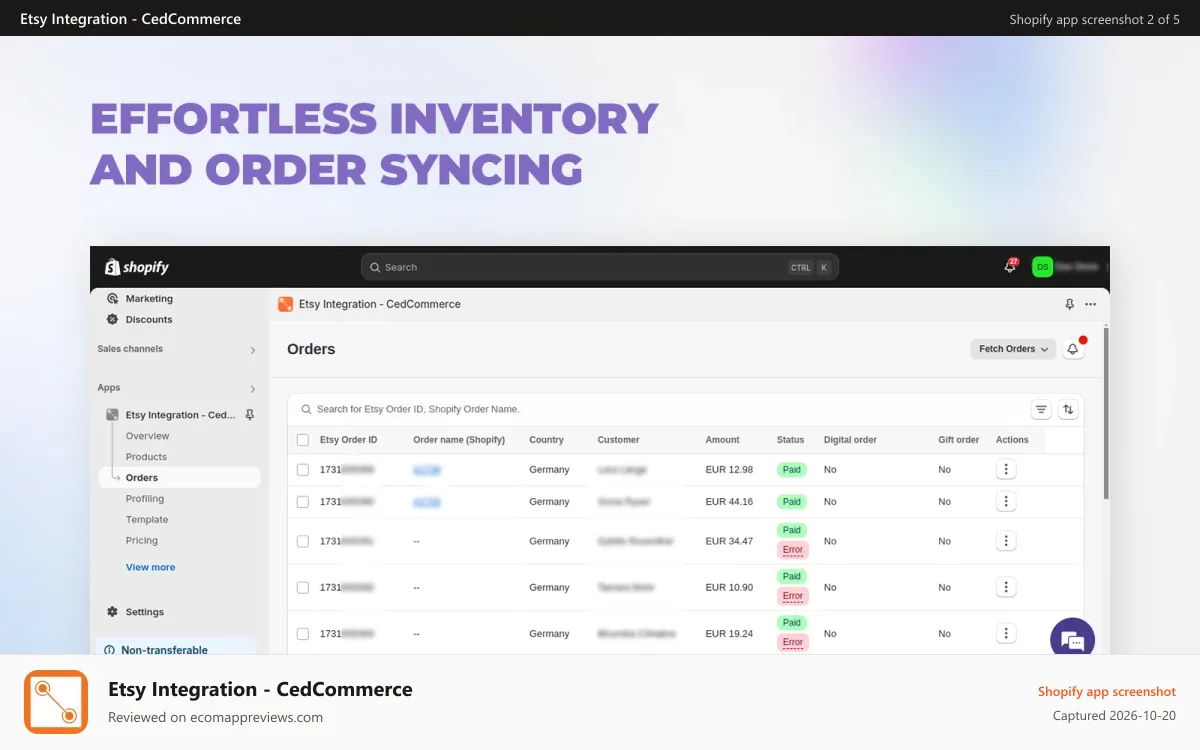Click the Etsy Integration sidebar app icon

click(x=113, y=415)
